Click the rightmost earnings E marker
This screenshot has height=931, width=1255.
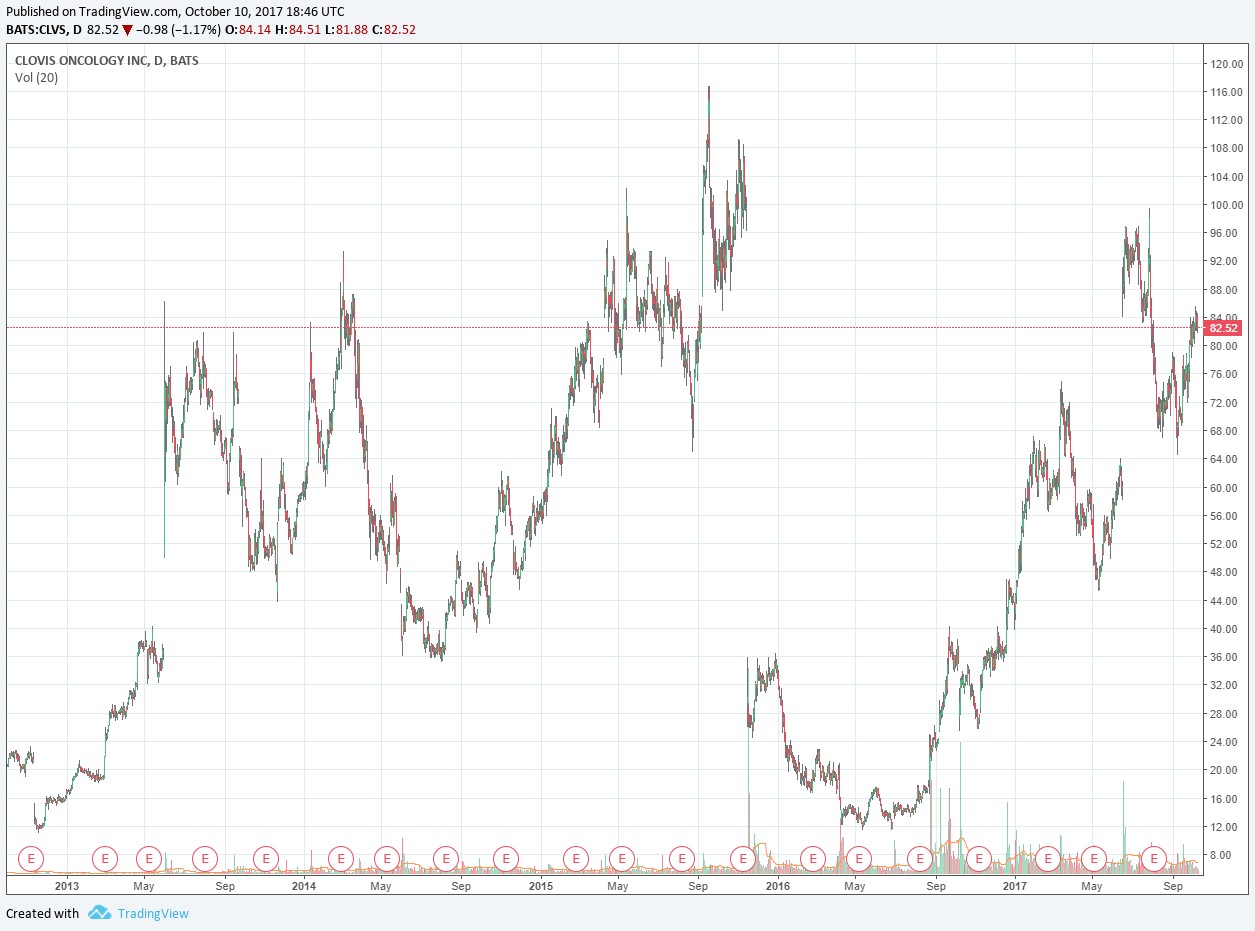click(1155, 858)
